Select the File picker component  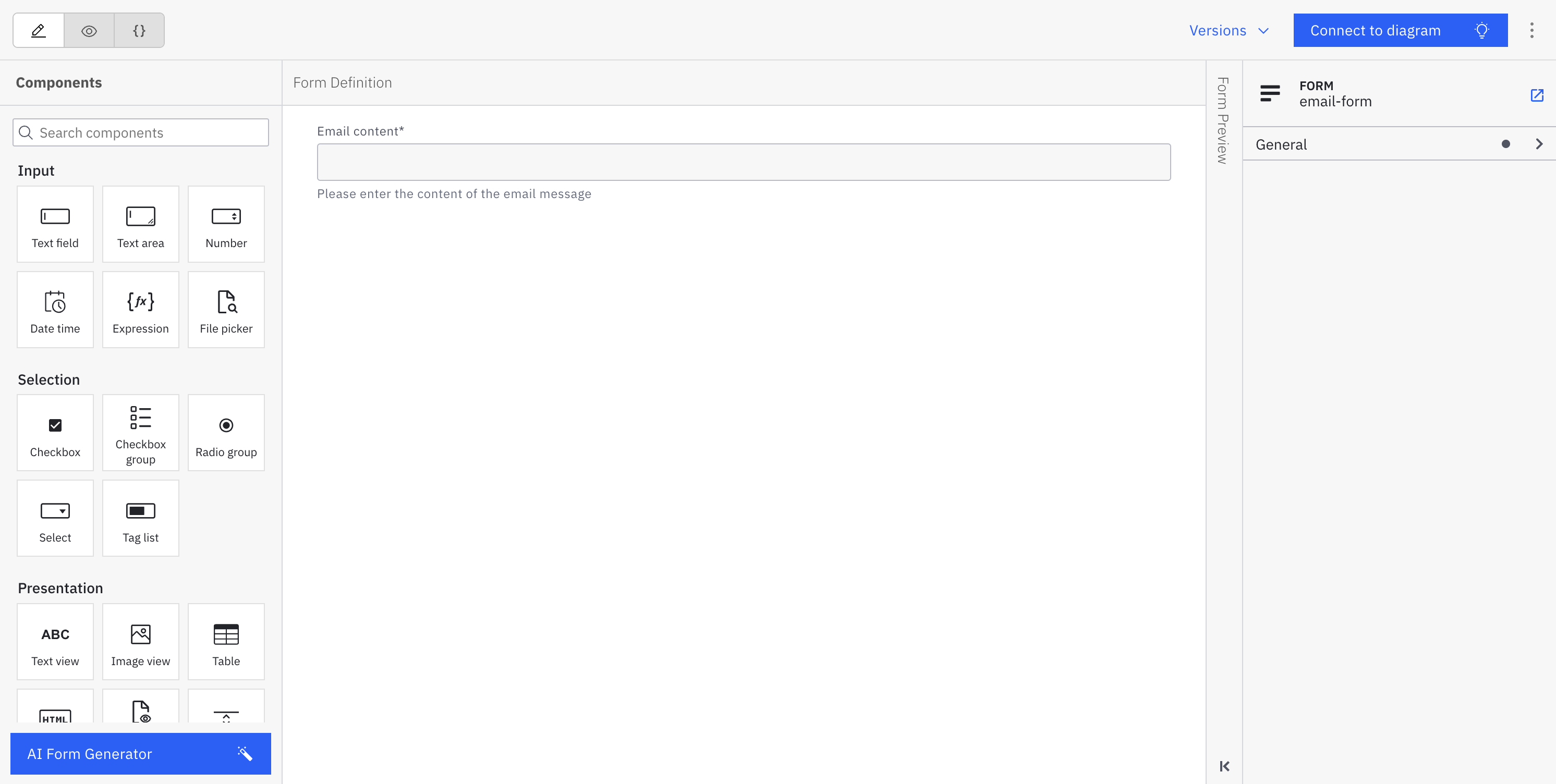click(x=226, y=309)
